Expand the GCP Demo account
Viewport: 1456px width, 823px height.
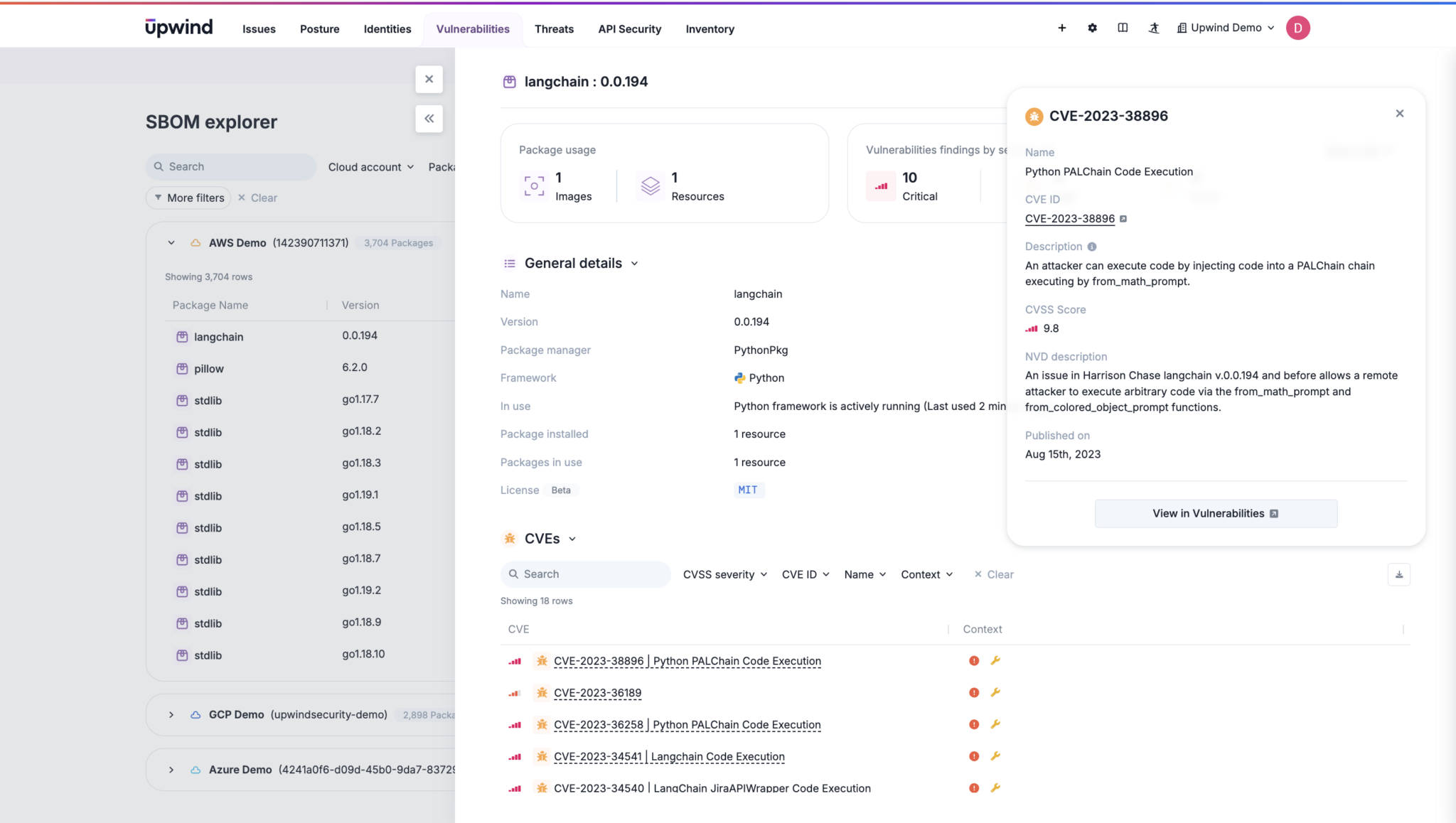click(x=171, y=714)
